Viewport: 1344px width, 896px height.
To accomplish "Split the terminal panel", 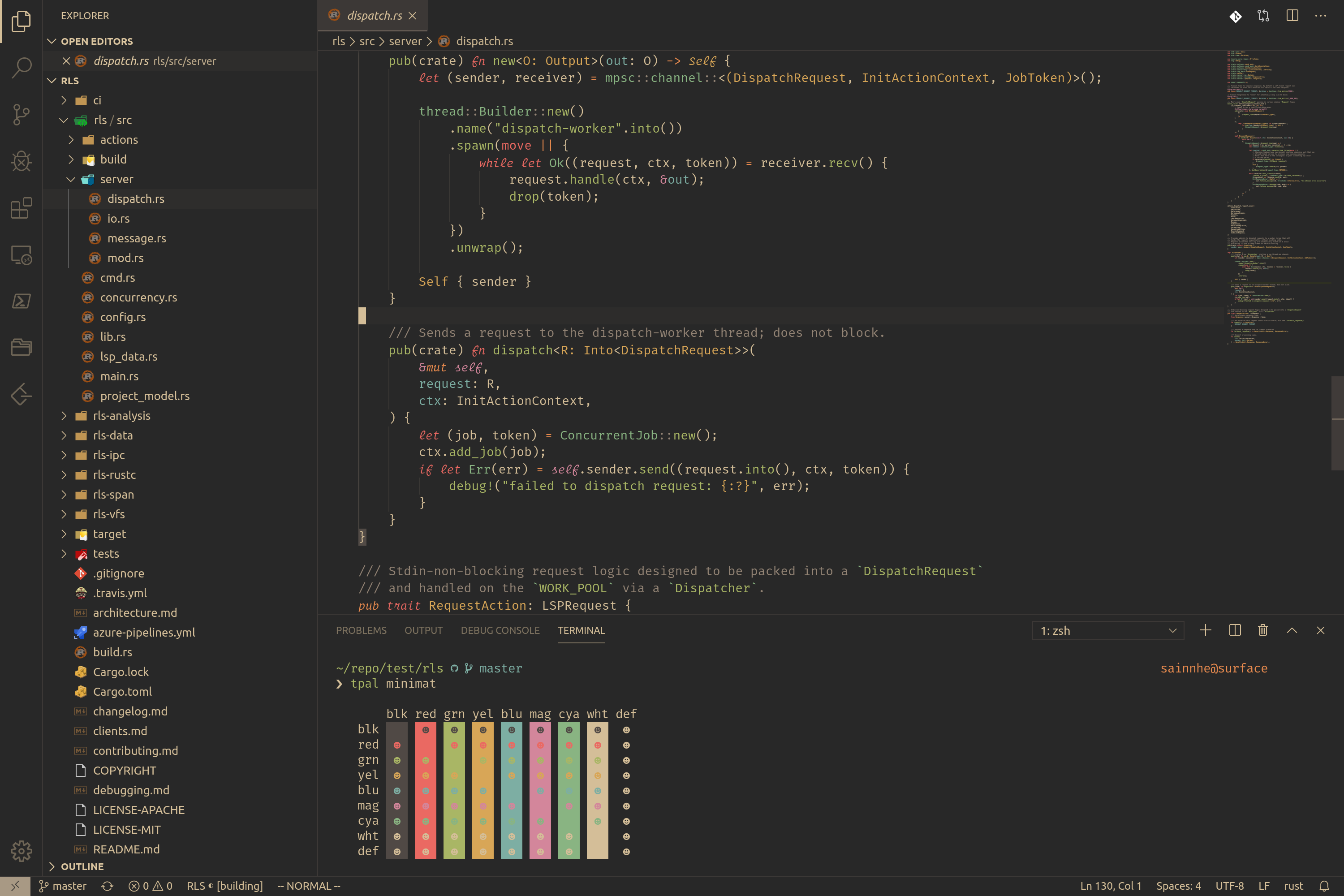I will 1235,630.
